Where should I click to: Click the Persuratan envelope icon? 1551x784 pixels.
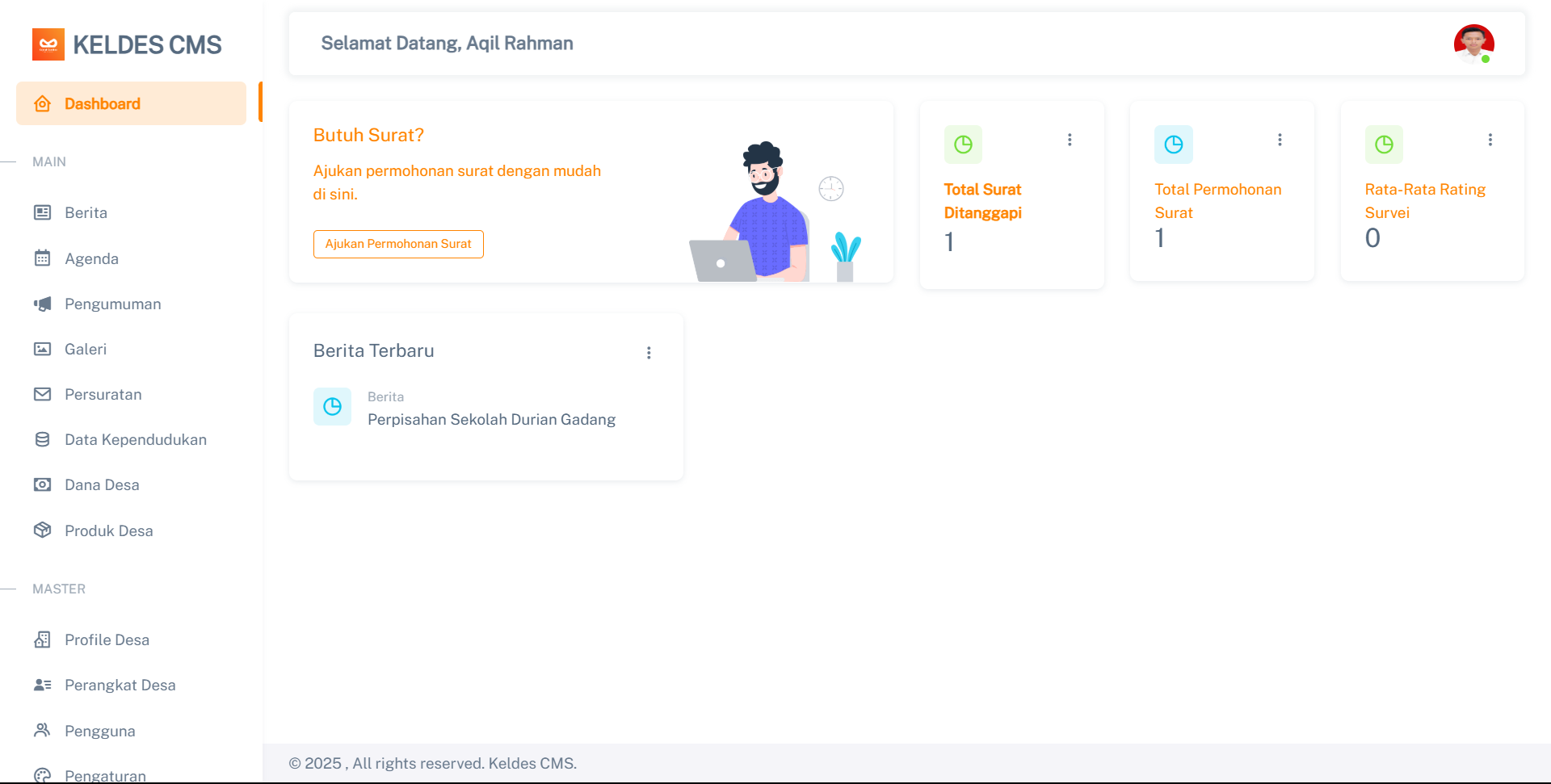43,394
